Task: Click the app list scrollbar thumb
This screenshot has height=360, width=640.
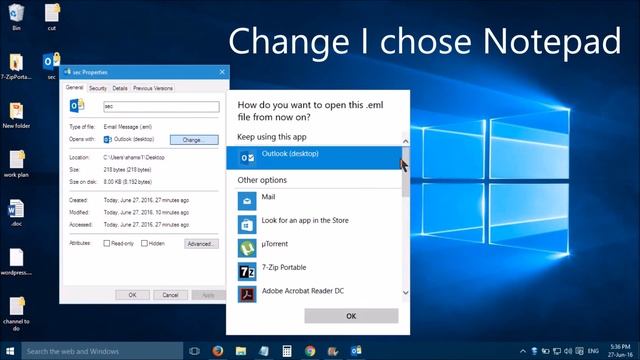Action: point(405,171)
